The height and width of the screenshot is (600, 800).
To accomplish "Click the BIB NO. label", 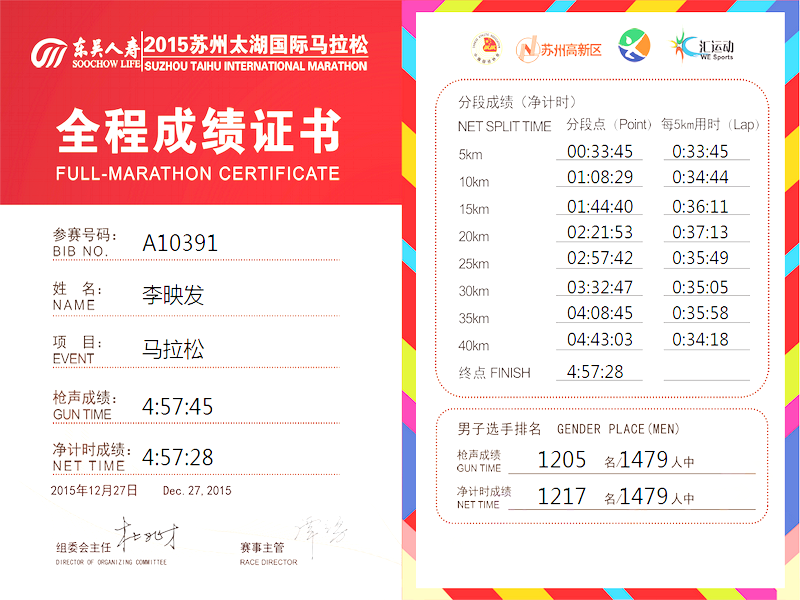I will 80,251.
